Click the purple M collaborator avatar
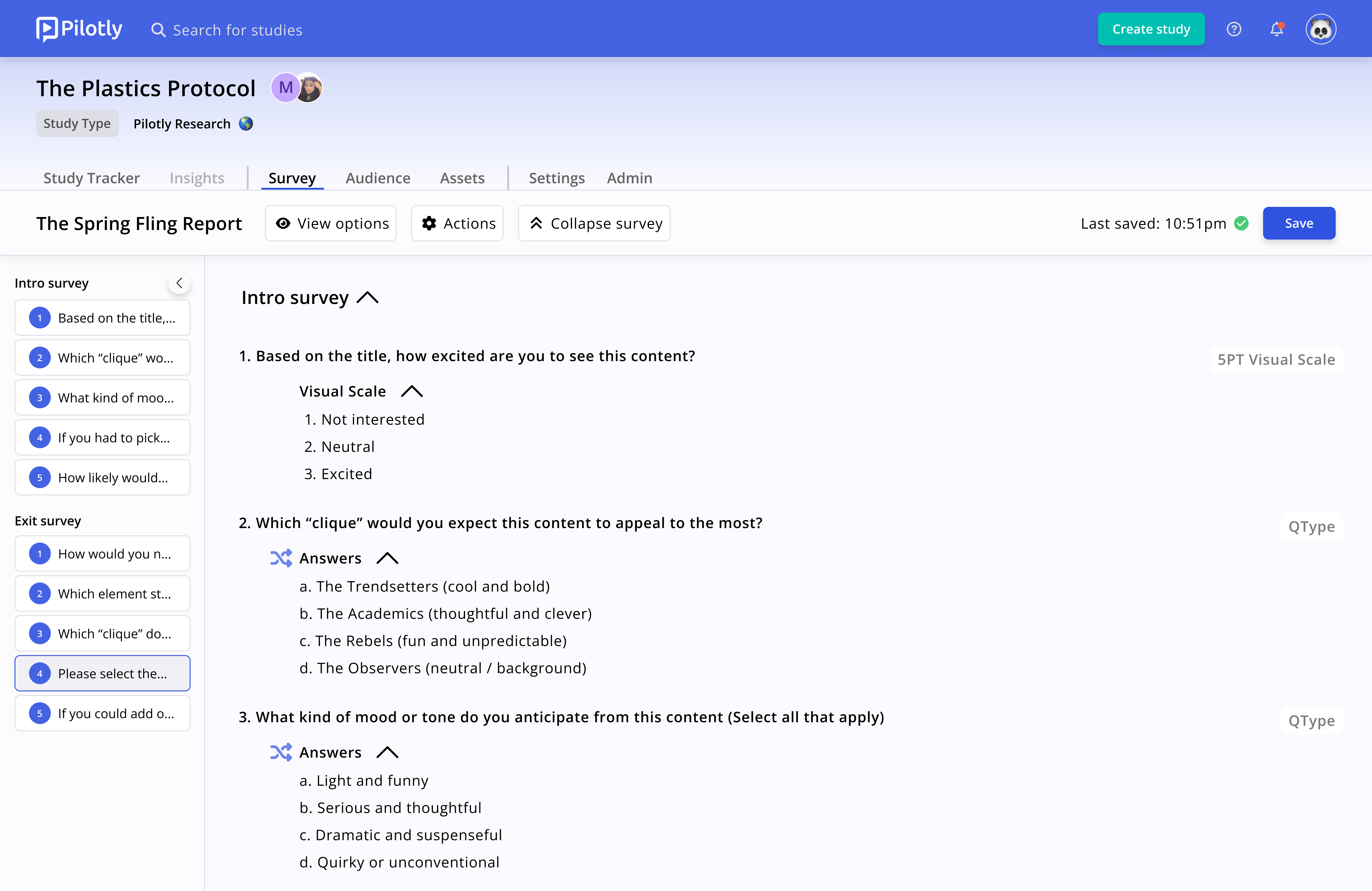Image resolution: width=1372 pixels, height=891 pixels. coord(285,88)
